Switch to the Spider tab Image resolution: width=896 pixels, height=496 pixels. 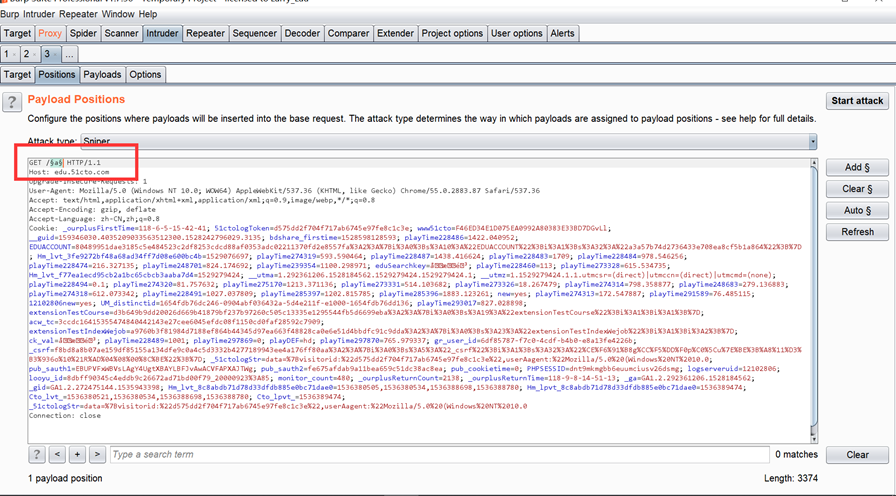click(83, 33)
